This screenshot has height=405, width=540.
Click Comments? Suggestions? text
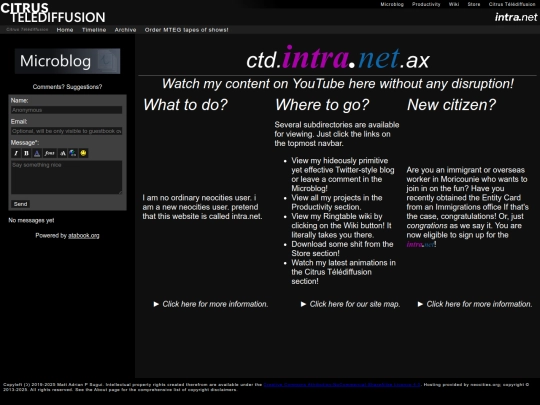[x=68, y=87]
